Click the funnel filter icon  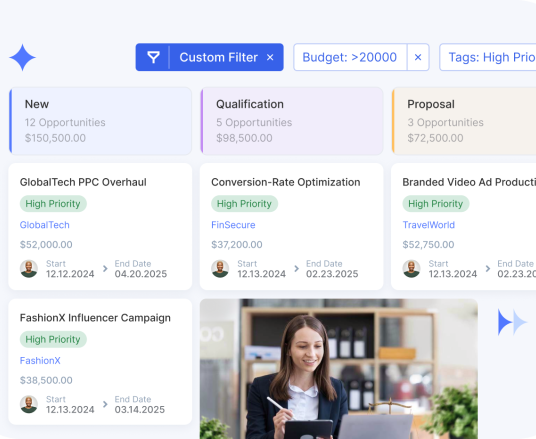click(153, 57)
